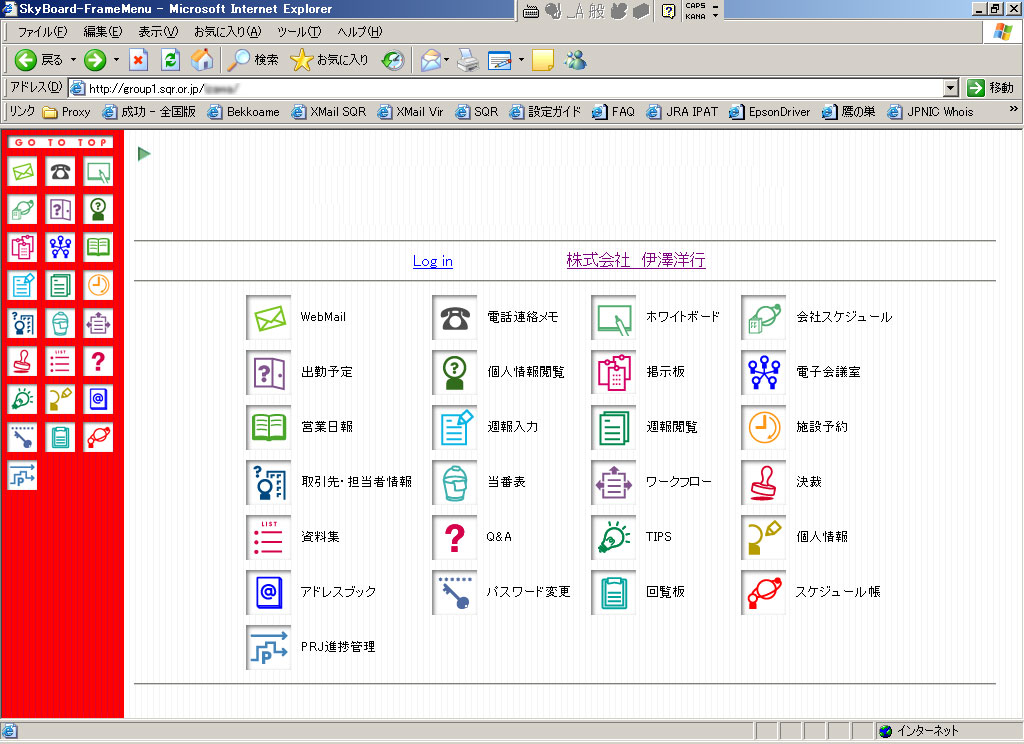Screen dimensions: 1024x744
Task: Open the ヘルプ(H) menu
Action: tap(360, 31)
